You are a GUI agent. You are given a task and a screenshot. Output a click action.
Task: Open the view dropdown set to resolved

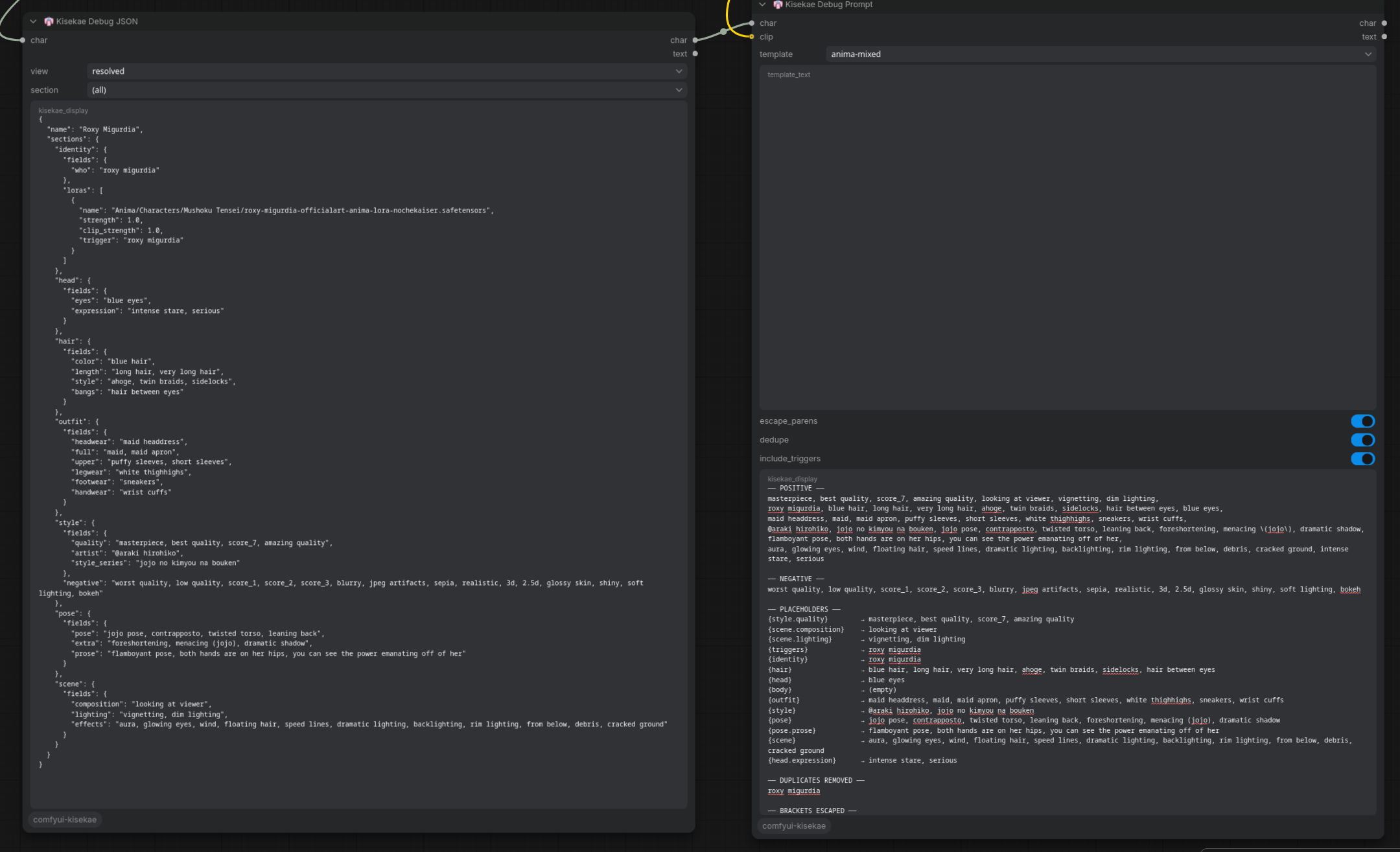(387, 71)
